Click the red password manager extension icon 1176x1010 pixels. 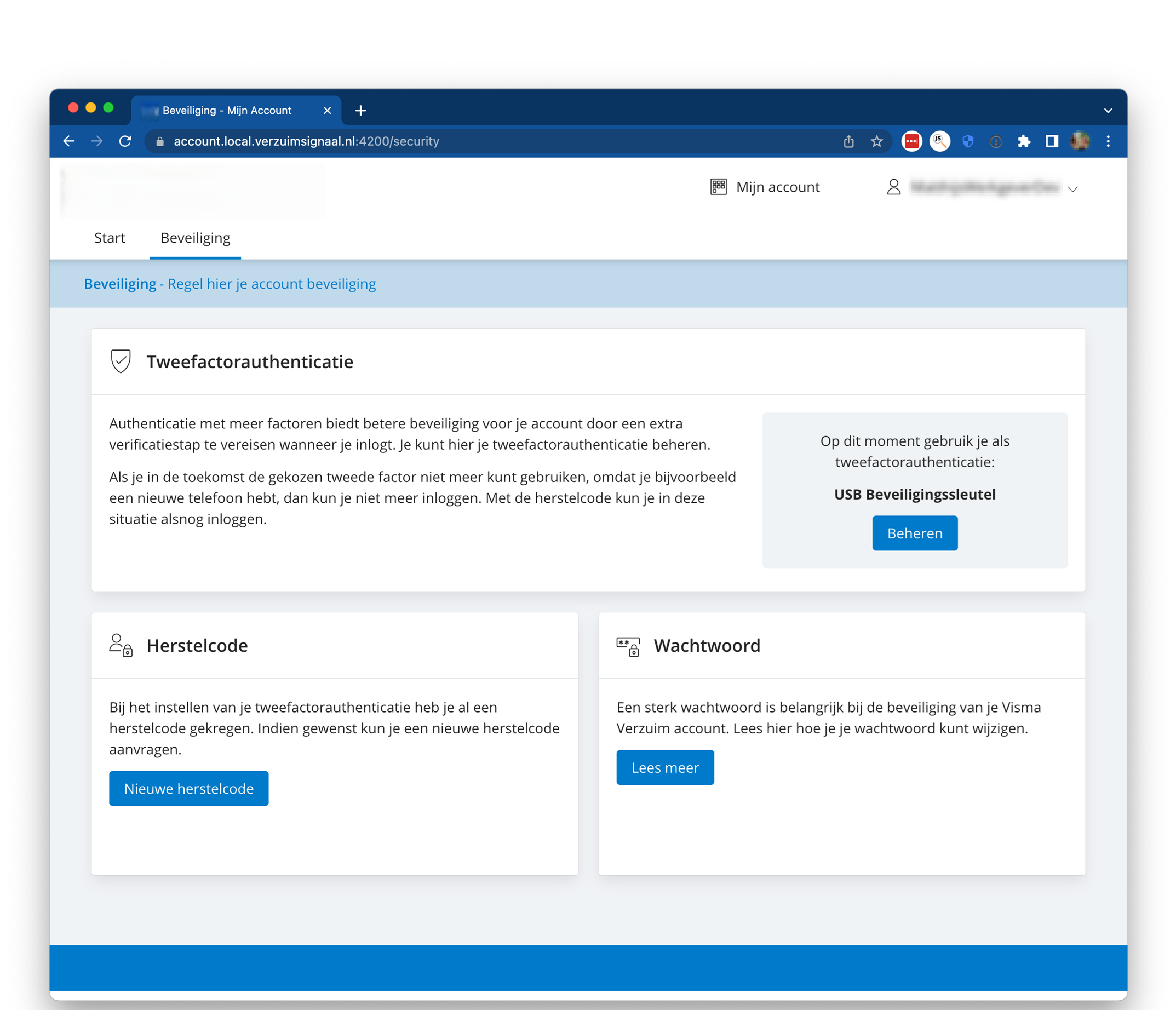point(911,141)
